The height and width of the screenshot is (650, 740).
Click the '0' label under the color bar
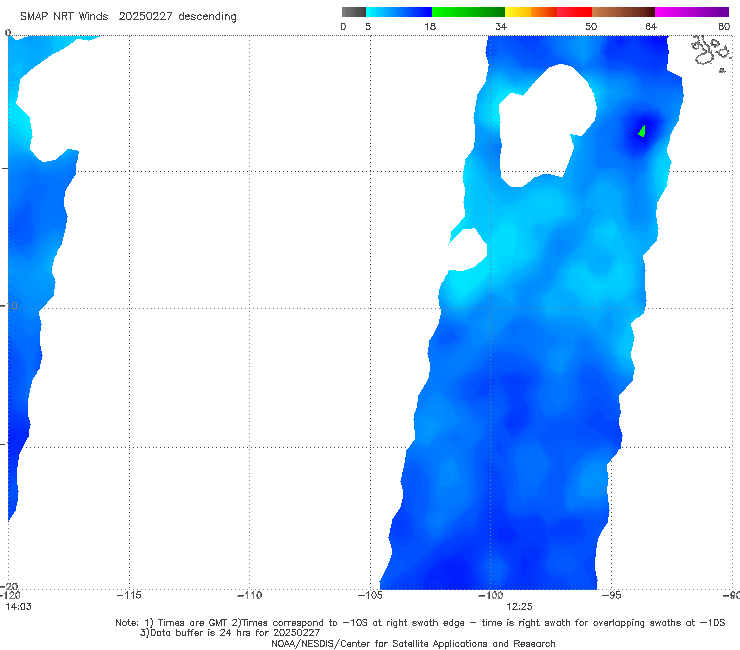(343, 26)
